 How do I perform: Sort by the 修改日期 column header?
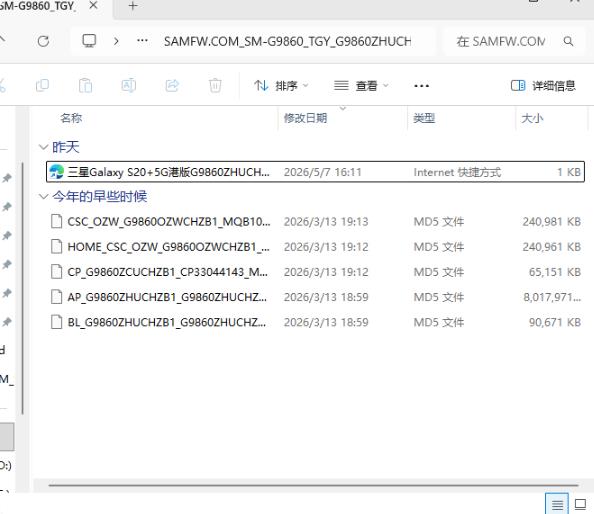(x=305, y=118)
